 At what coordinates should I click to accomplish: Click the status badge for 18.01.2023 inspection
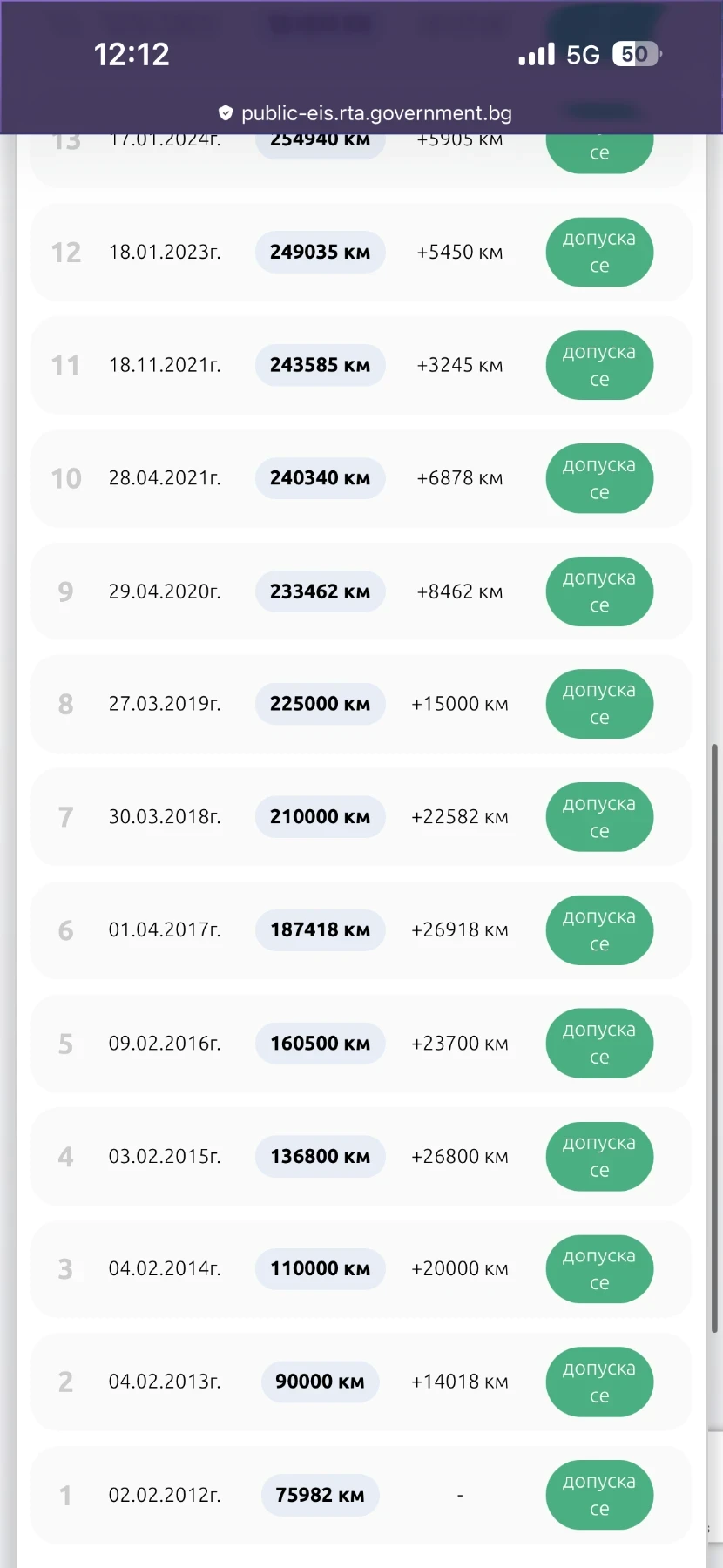point(599,253)
